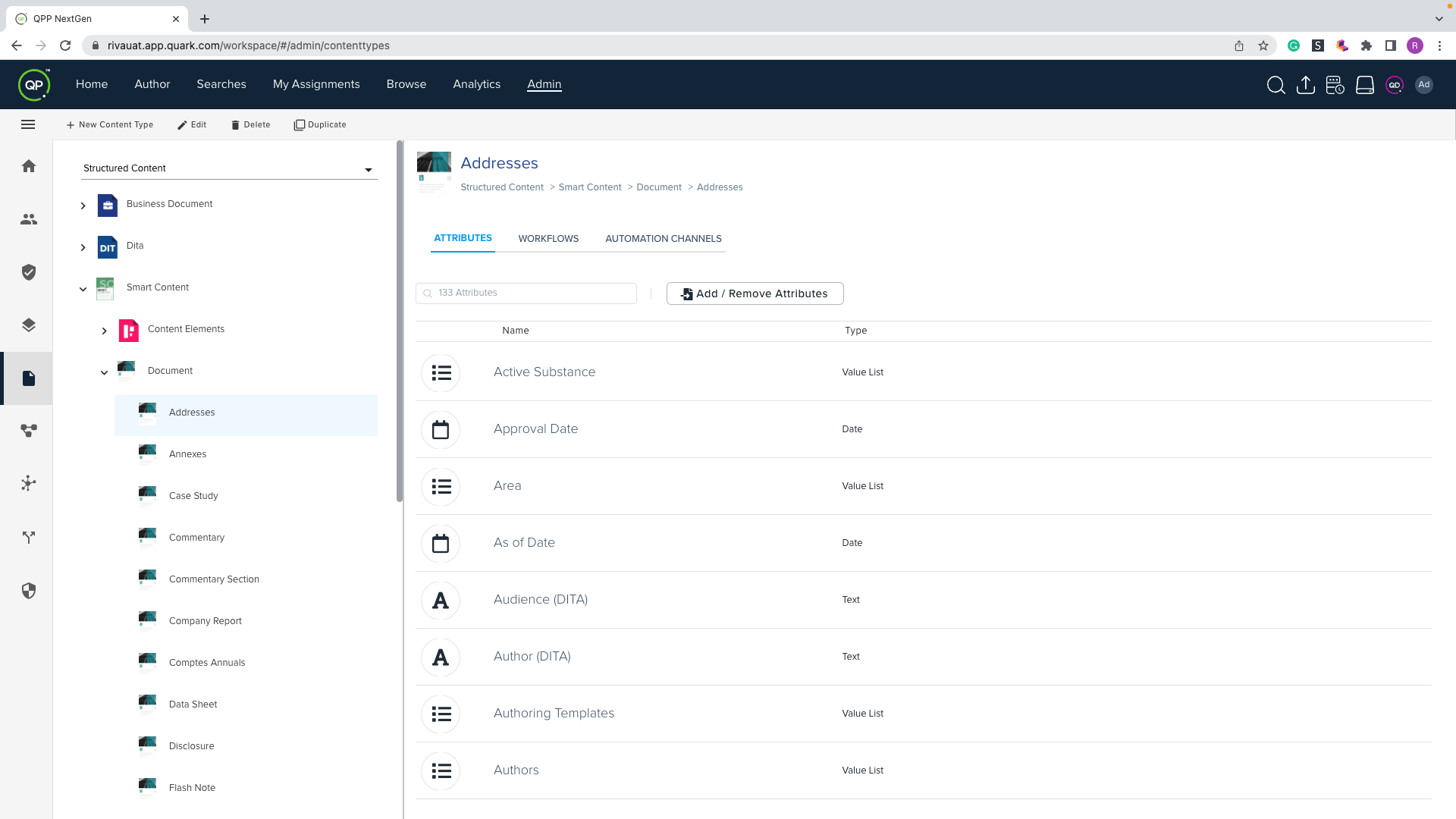Switch to the WORKFLOWS tab
Viewport: 1456px width, 819px height.
(548, 238)
